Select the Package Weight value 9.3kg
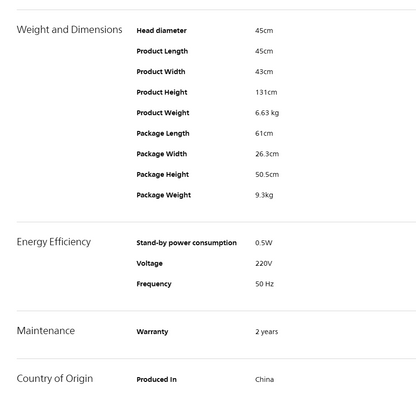 pos(264,195)
